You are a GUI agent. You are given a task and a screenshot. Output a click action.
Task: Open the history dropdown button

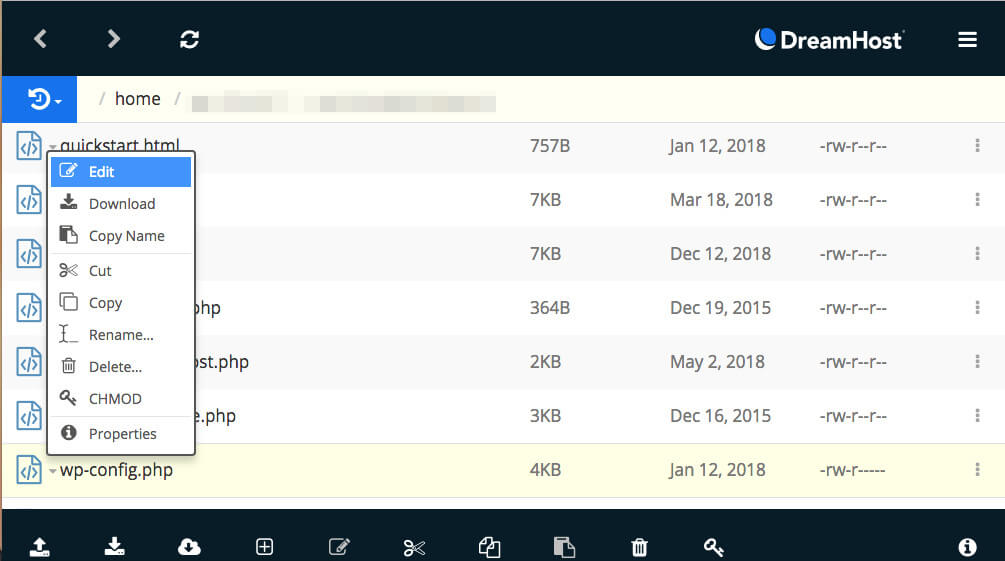46,99
